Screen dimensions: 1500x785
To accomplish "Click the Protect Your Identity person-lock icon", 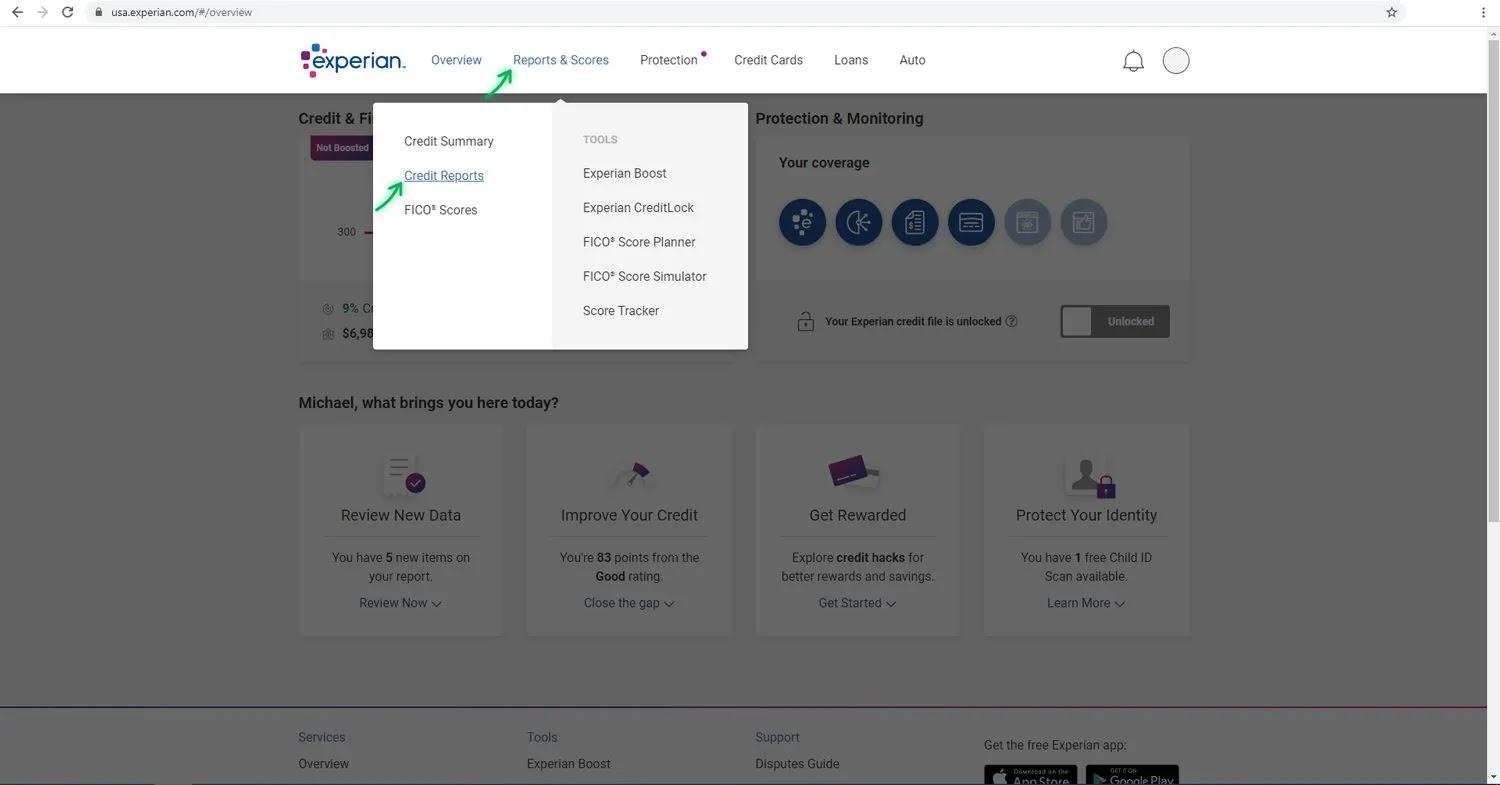I will click(1090, 476).
